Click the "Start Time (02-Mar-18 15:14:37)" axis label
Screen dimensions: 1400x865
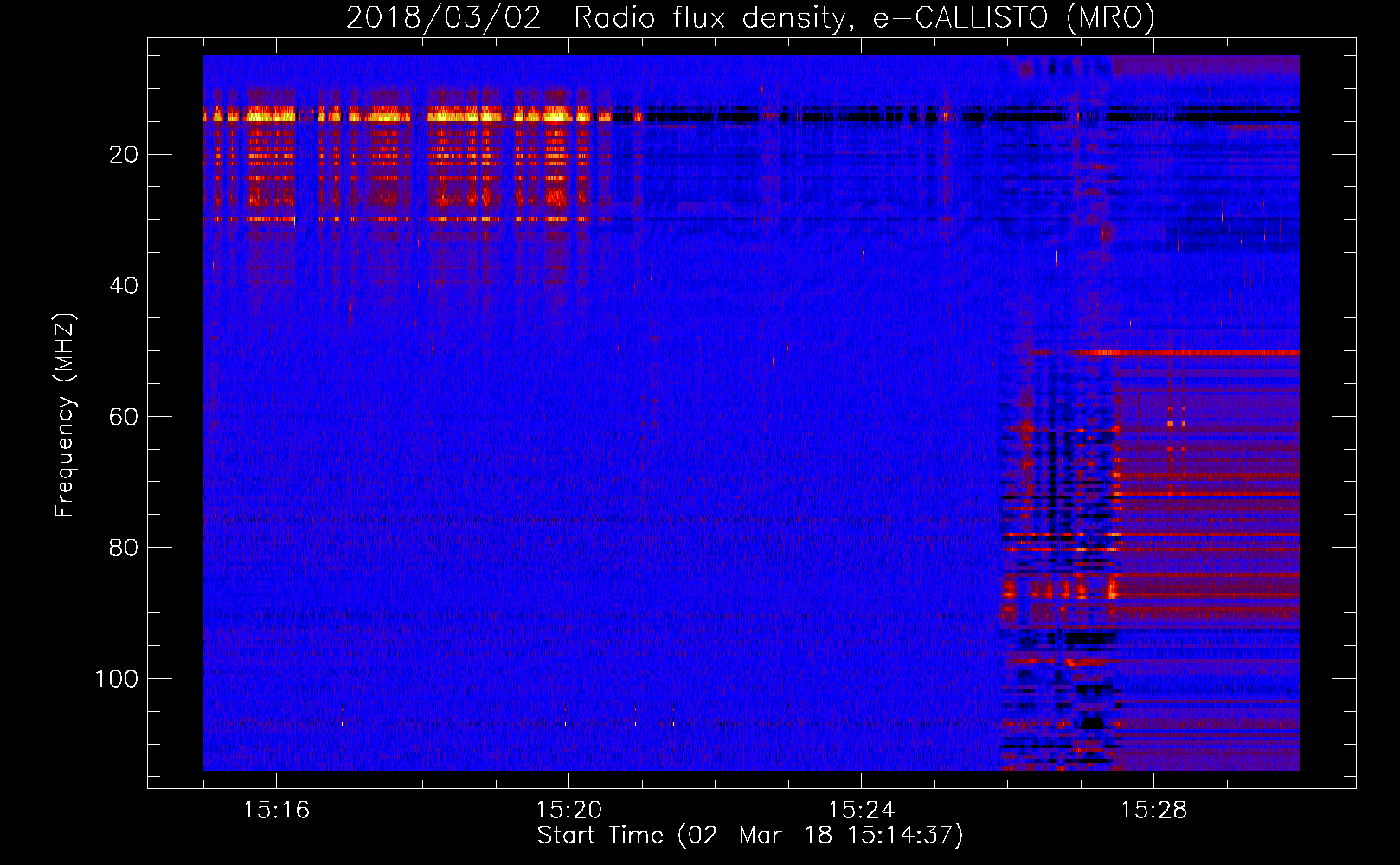(x=750, y=836)
